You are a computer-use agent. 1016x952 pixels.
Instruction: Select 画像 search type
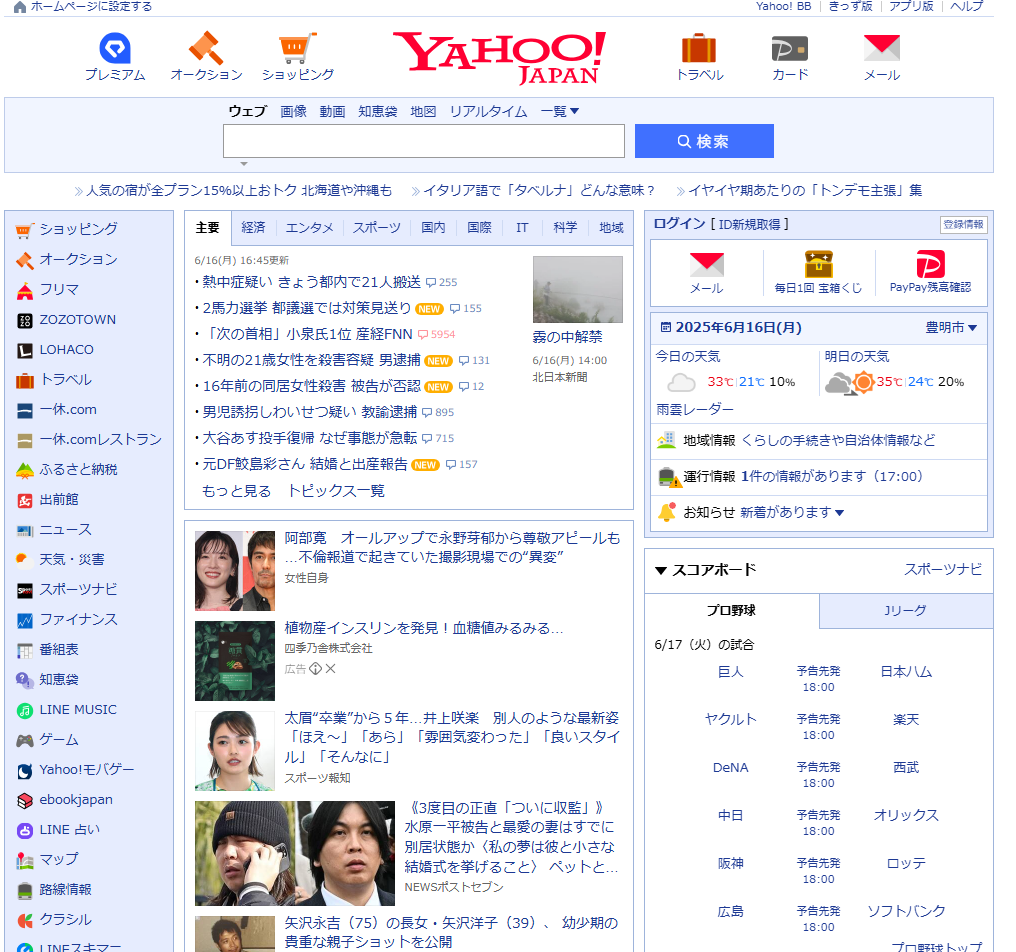(x=294, y=111)
